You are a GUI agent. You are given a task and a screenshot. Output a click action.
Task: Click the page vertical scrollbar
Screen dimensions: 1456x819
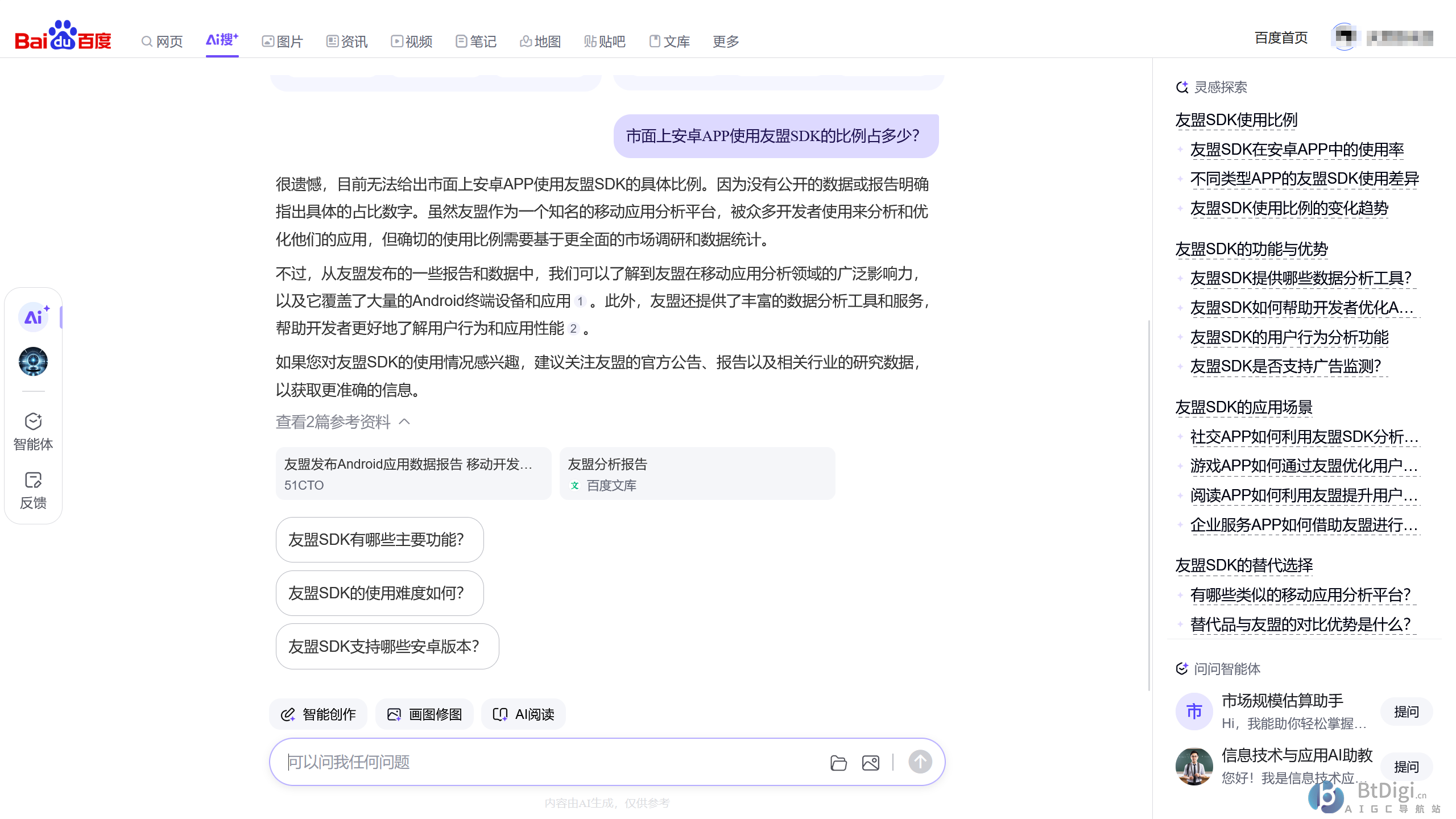coord(1149,506)
